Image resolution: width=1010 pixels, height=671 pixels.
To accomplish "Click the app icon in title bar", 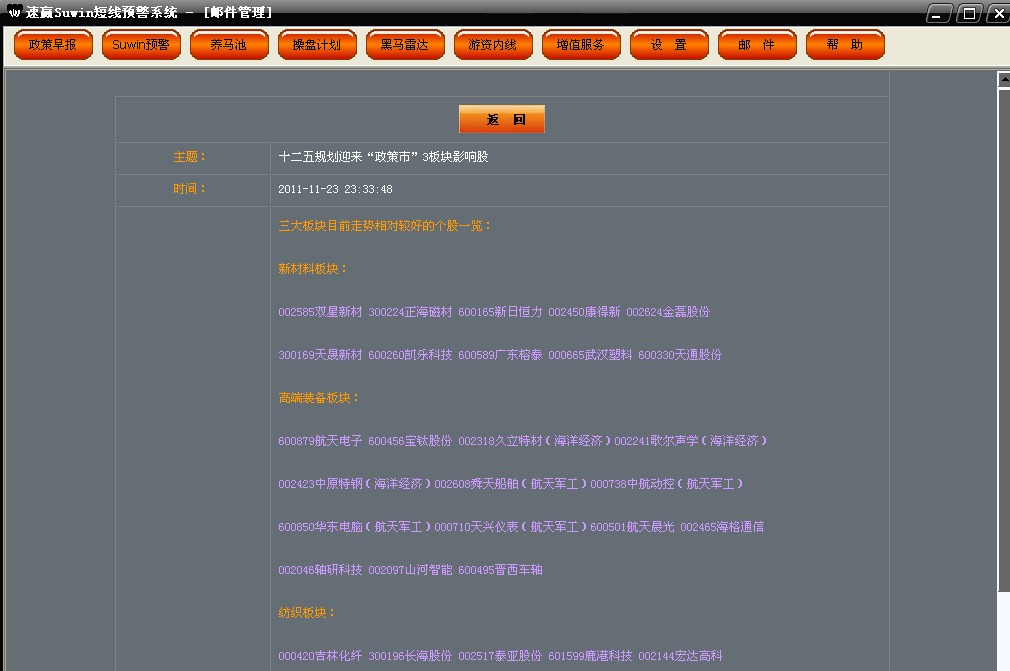I will click(13, 12).
